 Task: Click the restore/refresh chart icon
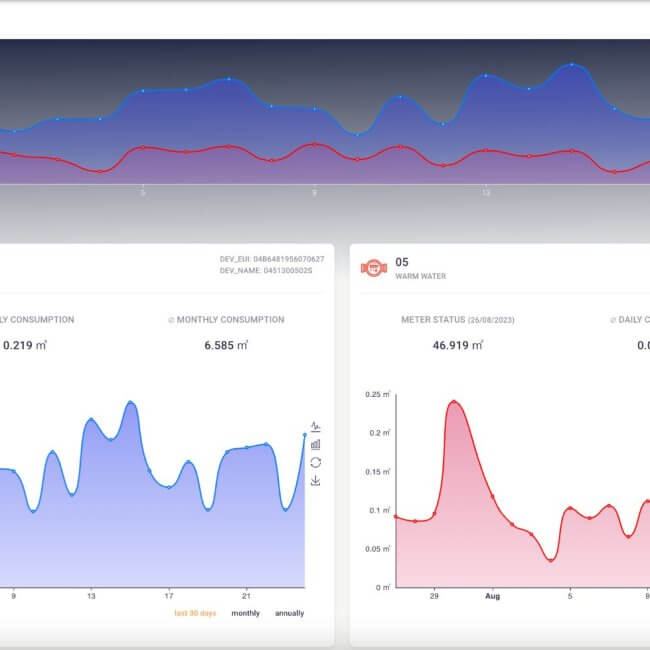pos(315,462)
